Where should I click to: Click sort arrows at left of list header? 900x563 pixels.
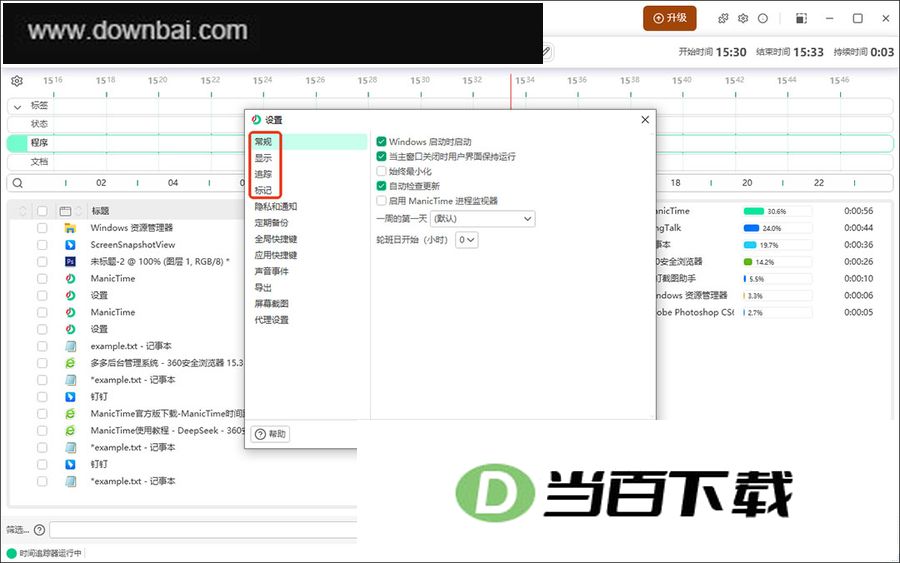[23, 211]
